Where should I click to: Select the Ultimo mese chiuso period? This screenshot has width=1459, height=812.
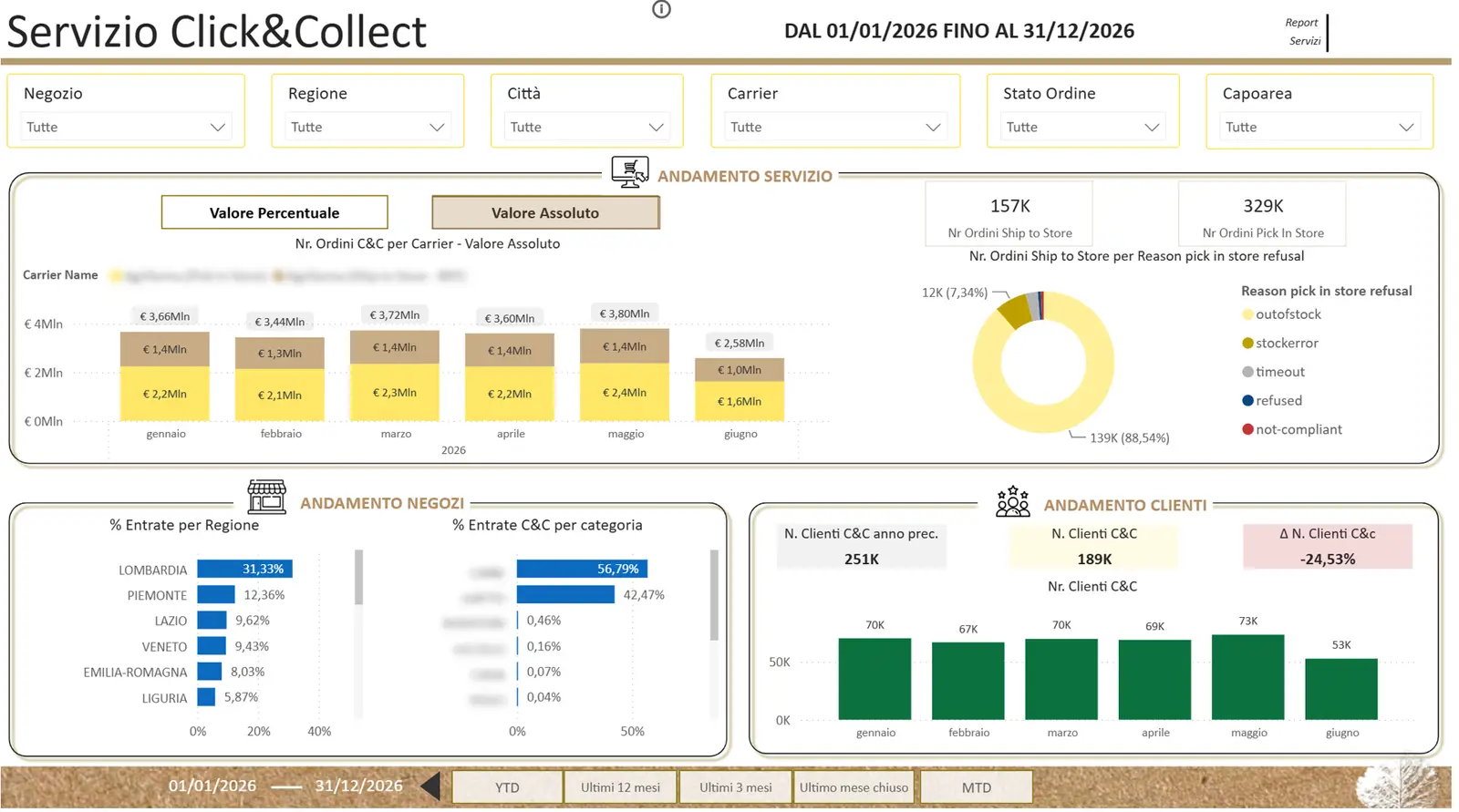coord(854,787)
